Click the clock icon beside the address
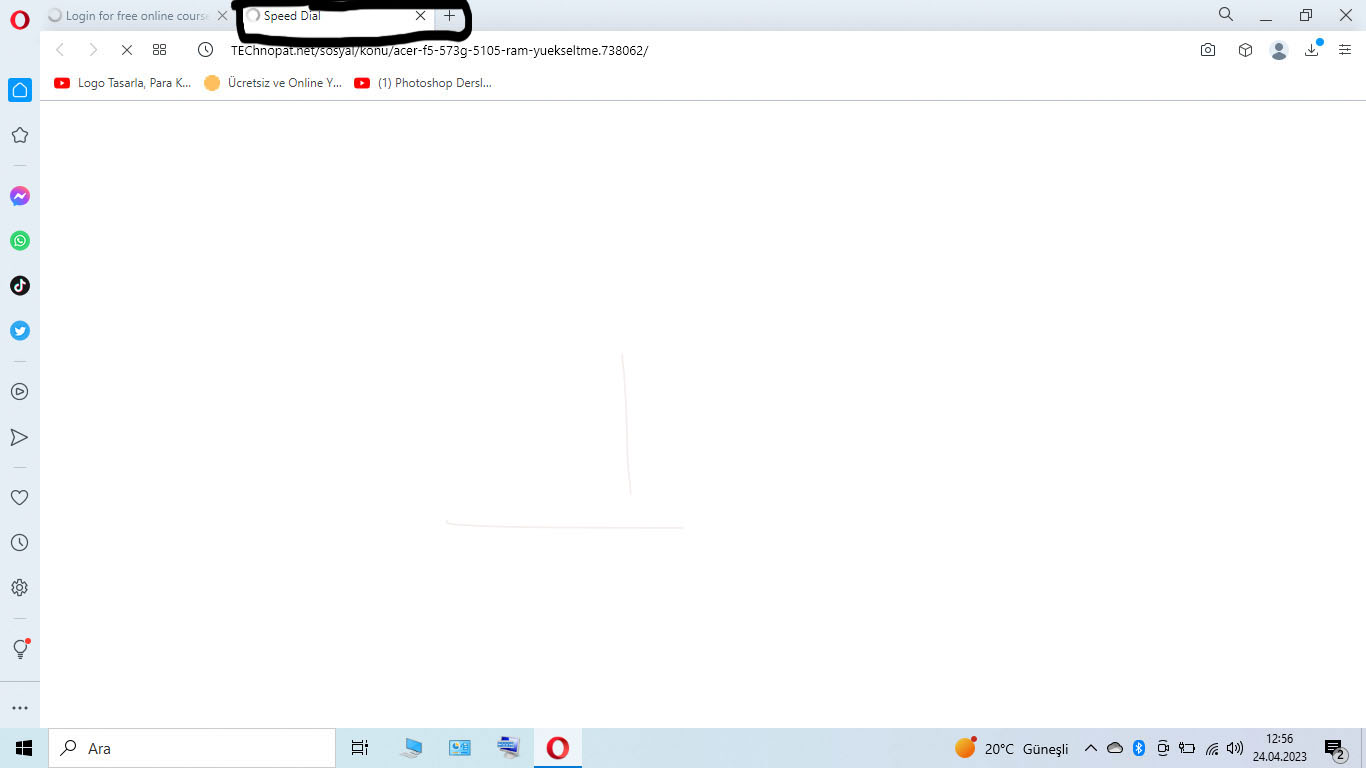Image resolution: width=1366 pixels, height=768 pixels. (x=206, y=50)
